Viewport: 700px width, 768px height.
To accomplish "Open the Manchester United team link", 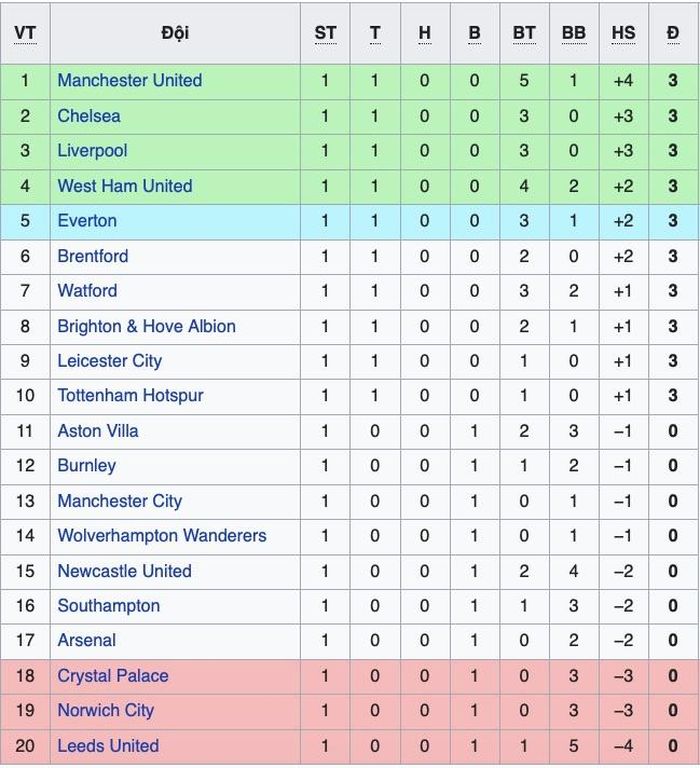I will pyautogui.click(x=130, y=80).
